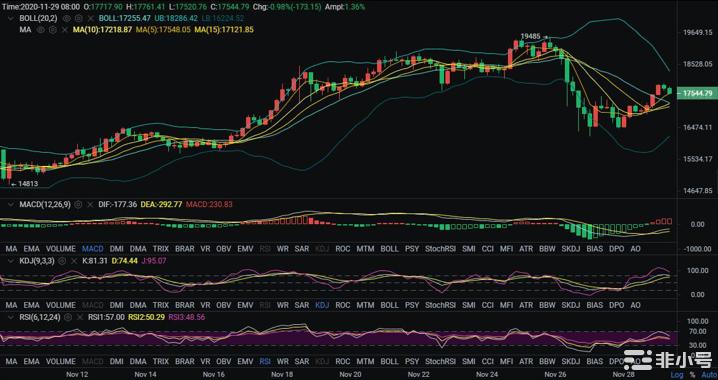Switch KDJ panel row to EMV
Viewport: 718px width, 380px height.
pyautogui.click(x=245, y=305)
